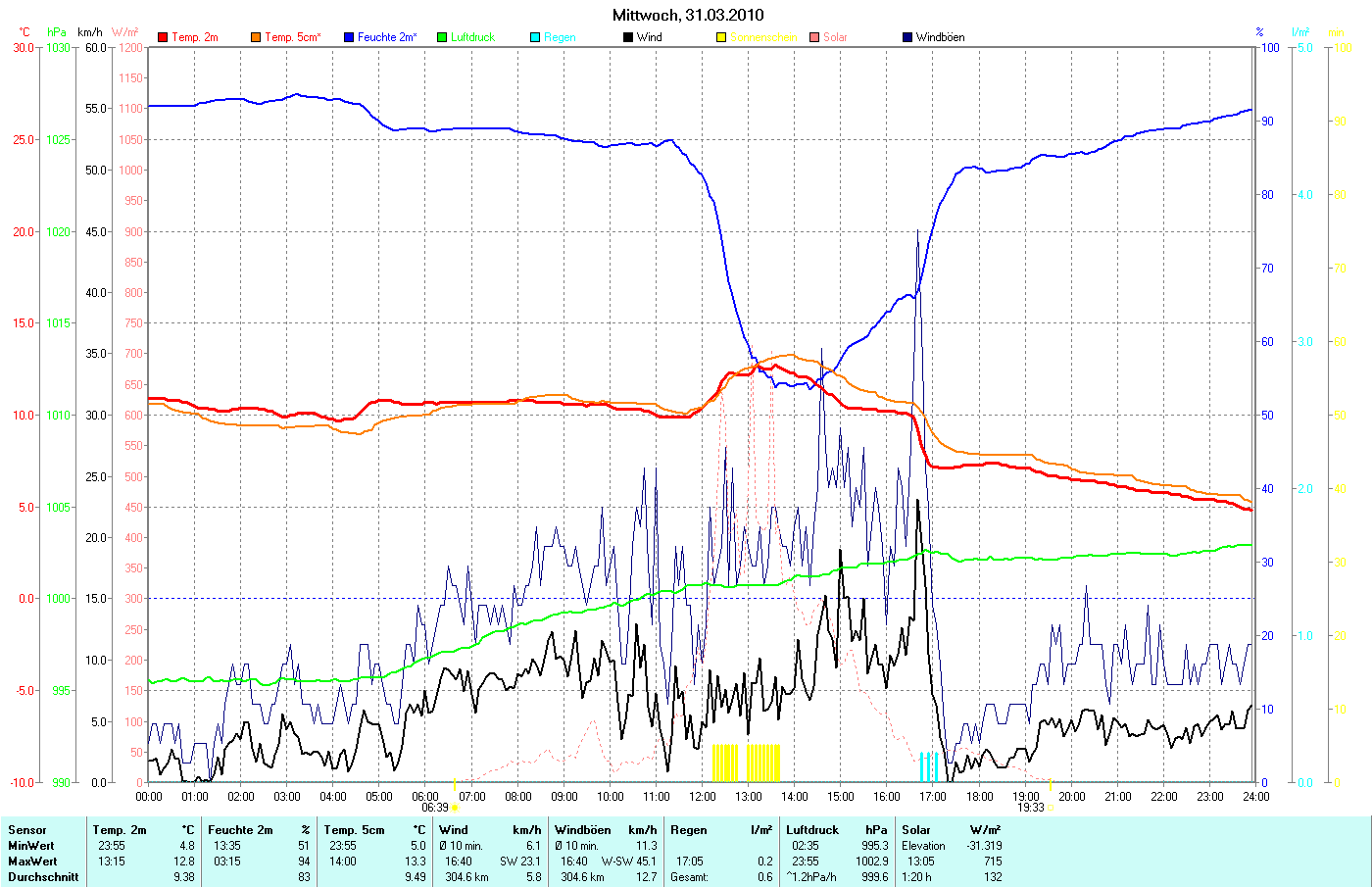Click the cyan Regen legend swatch
1372x887 pixels.
(x=535, y=37)
